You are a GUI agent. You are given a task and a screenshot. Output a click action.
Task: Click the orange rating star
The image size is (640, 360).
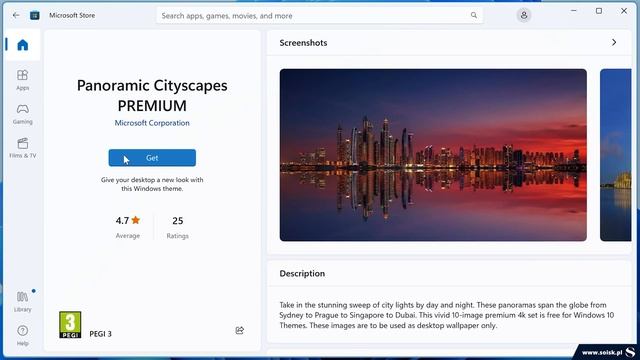(136, 220)
